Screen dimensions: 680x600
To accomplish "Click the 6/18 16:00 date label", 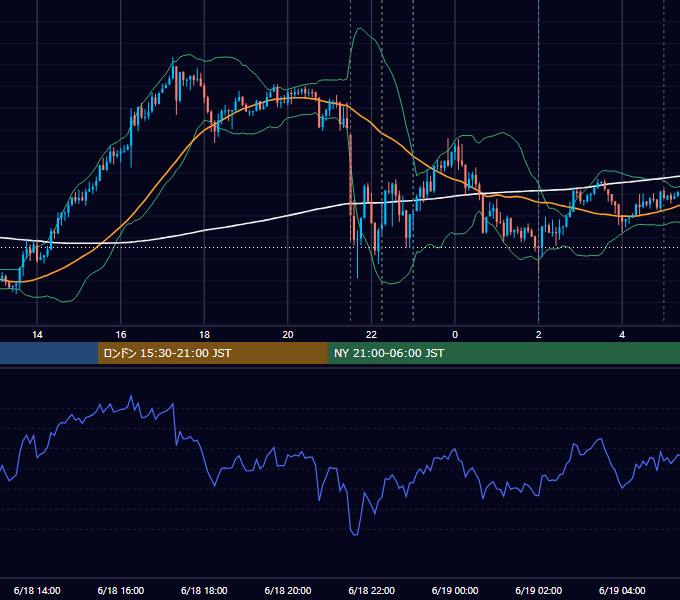I will coord(121,590).
